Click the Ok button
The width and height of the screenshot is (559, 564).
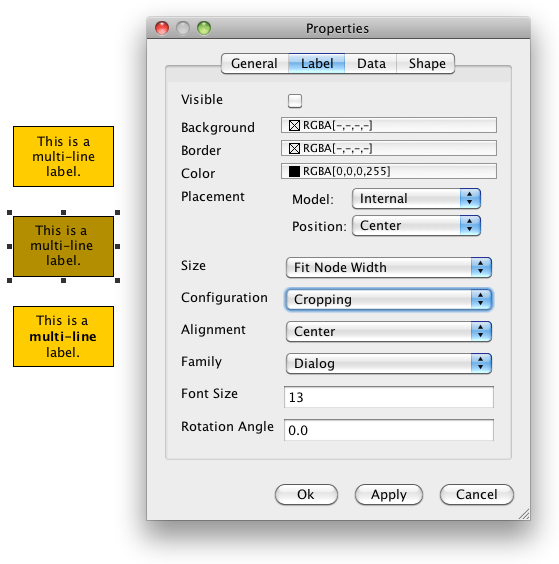(x=306, y=495)
